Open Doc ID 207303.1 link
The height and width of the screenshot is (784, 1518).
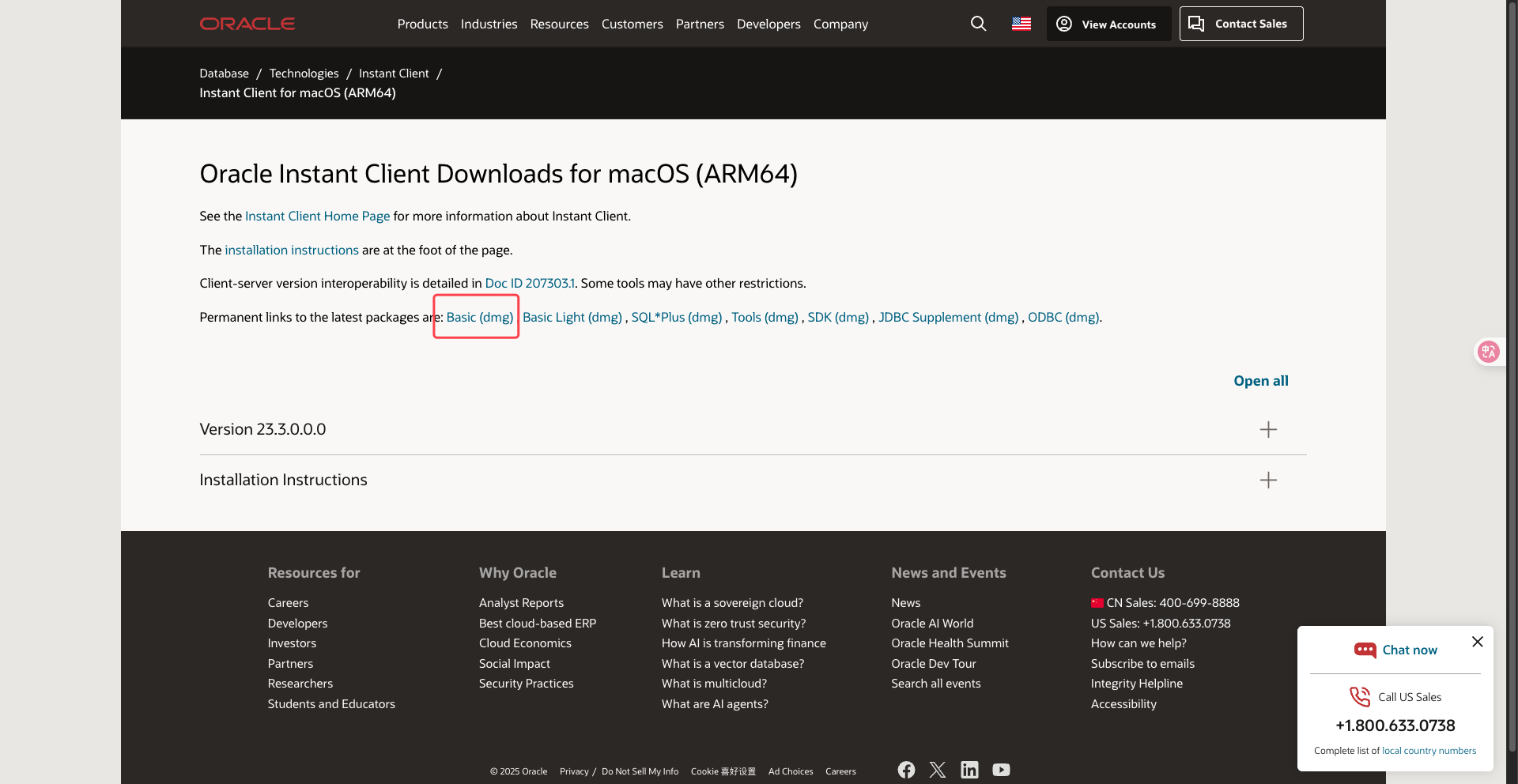tap(530, 284)
